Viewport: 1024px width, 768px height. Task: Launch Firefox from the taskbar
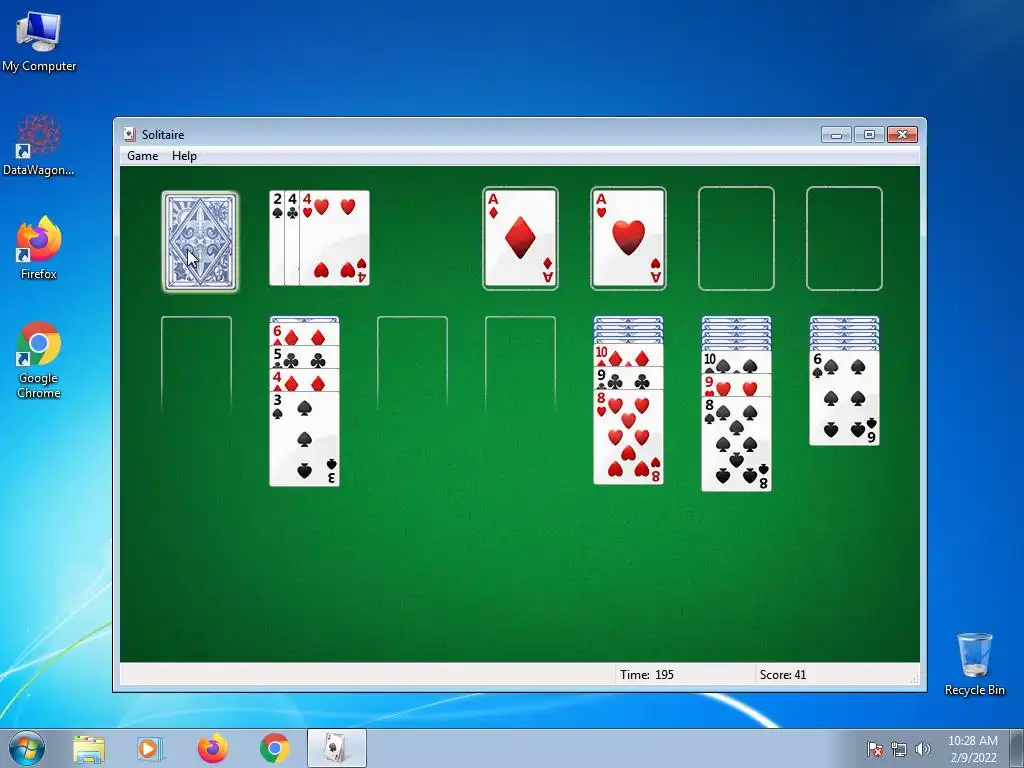(x=212, y=748)
